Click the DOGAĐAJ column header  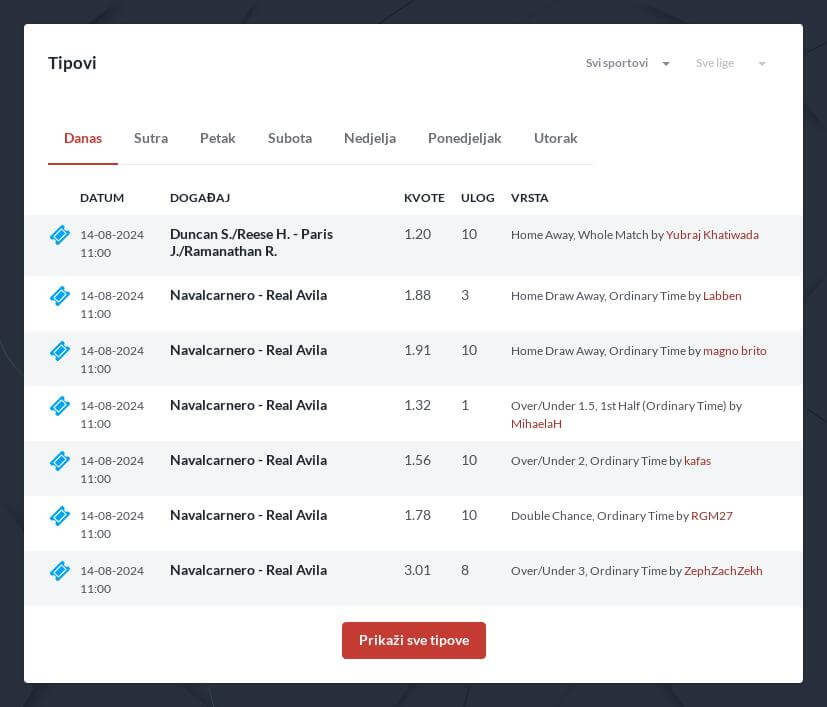click(200, 198)
